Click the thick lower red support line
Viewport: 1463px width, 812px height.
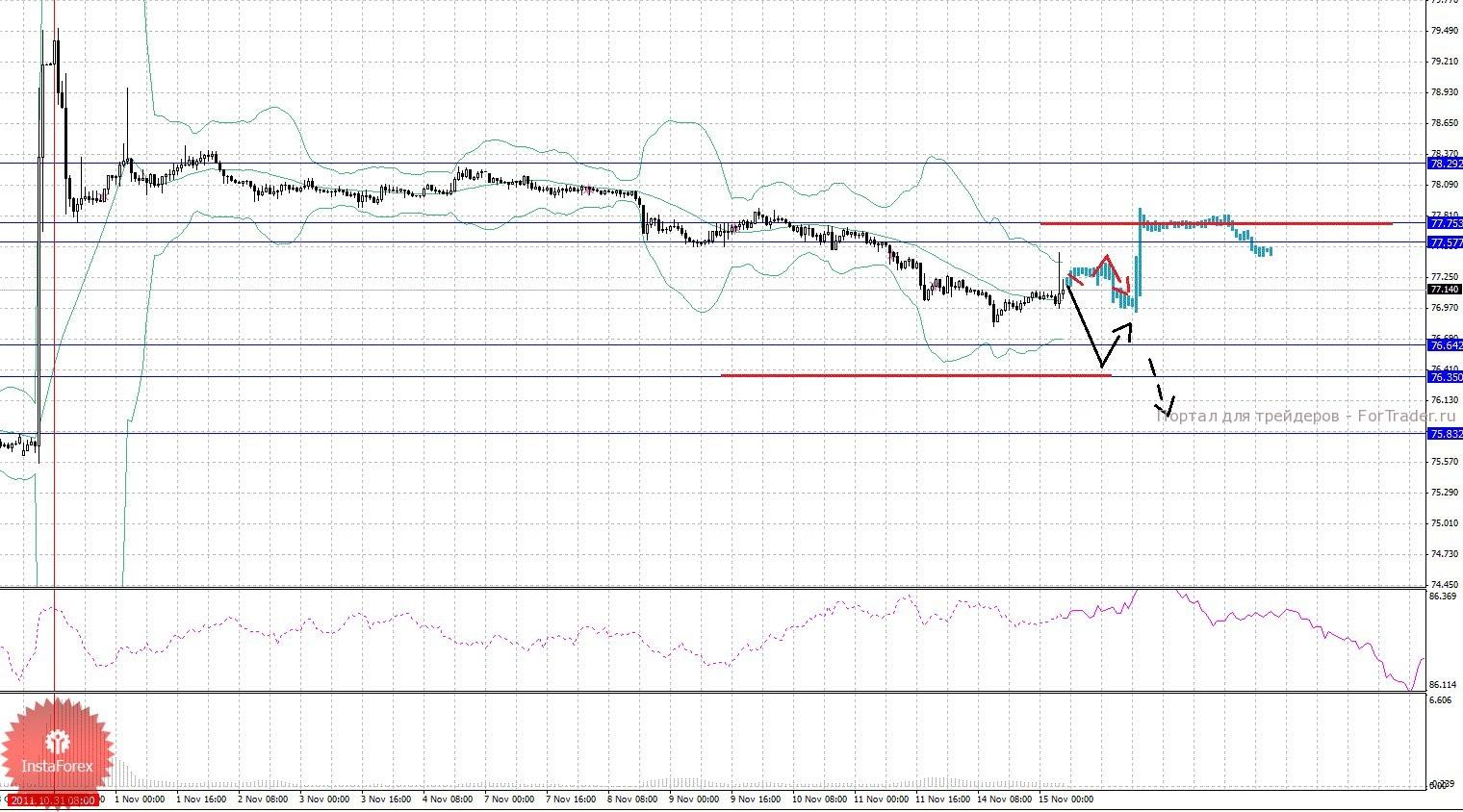[x=914, y=375]
